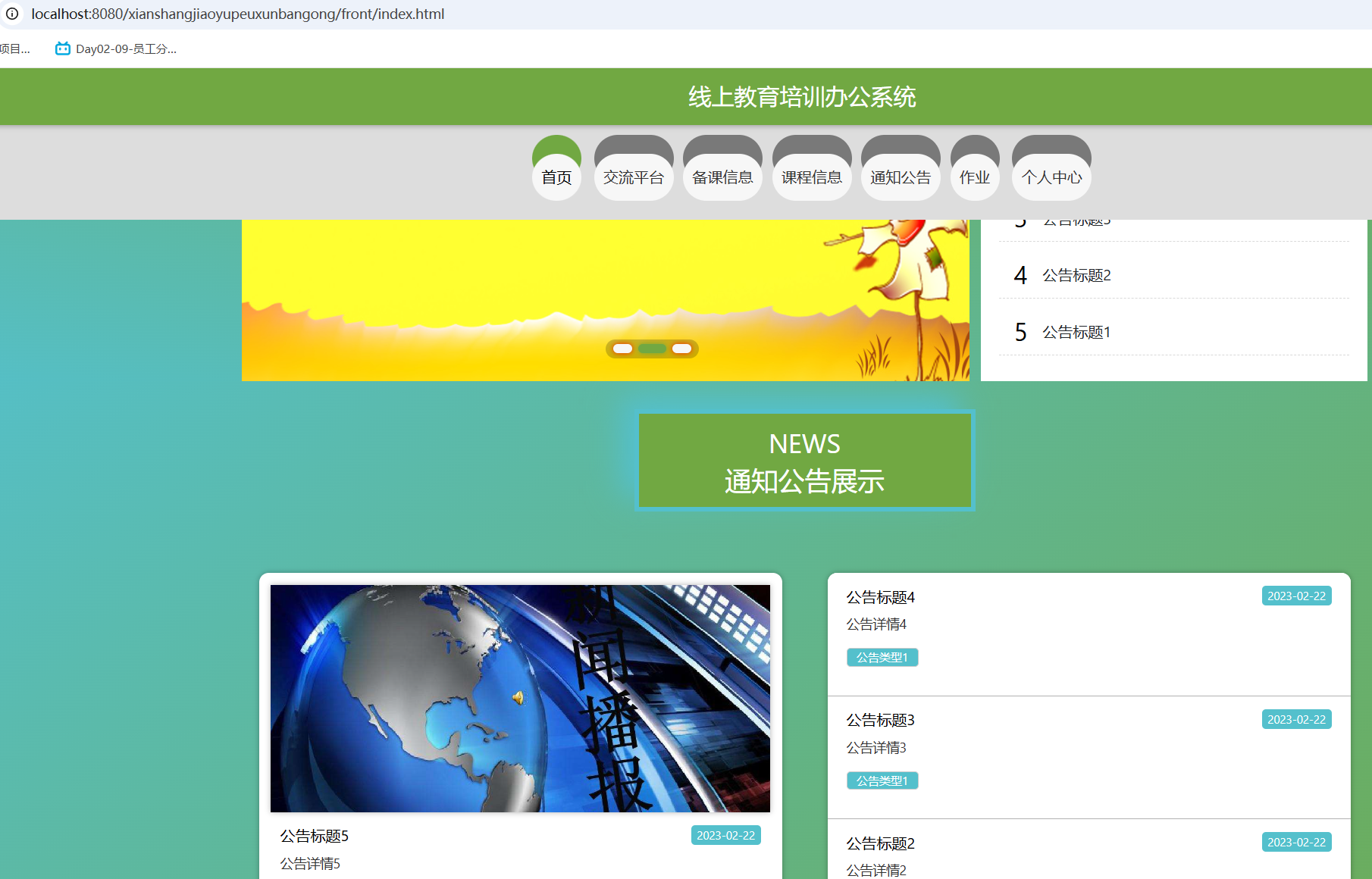The image size is (1372, 879).
Task: Open the 交流平台 menu item
Action: click(634, 177)
